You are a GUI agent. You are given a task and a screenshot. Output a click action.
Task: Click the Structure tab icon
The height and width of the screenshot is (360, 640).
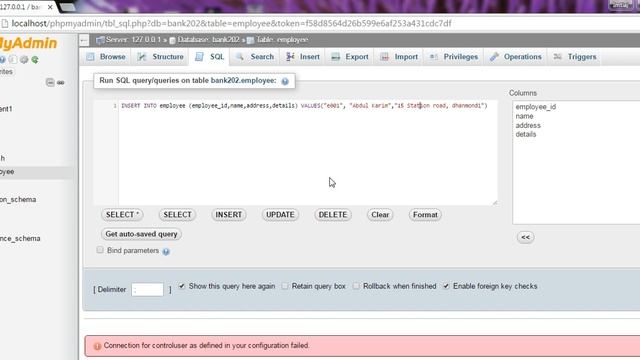pyautogui.click(x=142, y=57)
